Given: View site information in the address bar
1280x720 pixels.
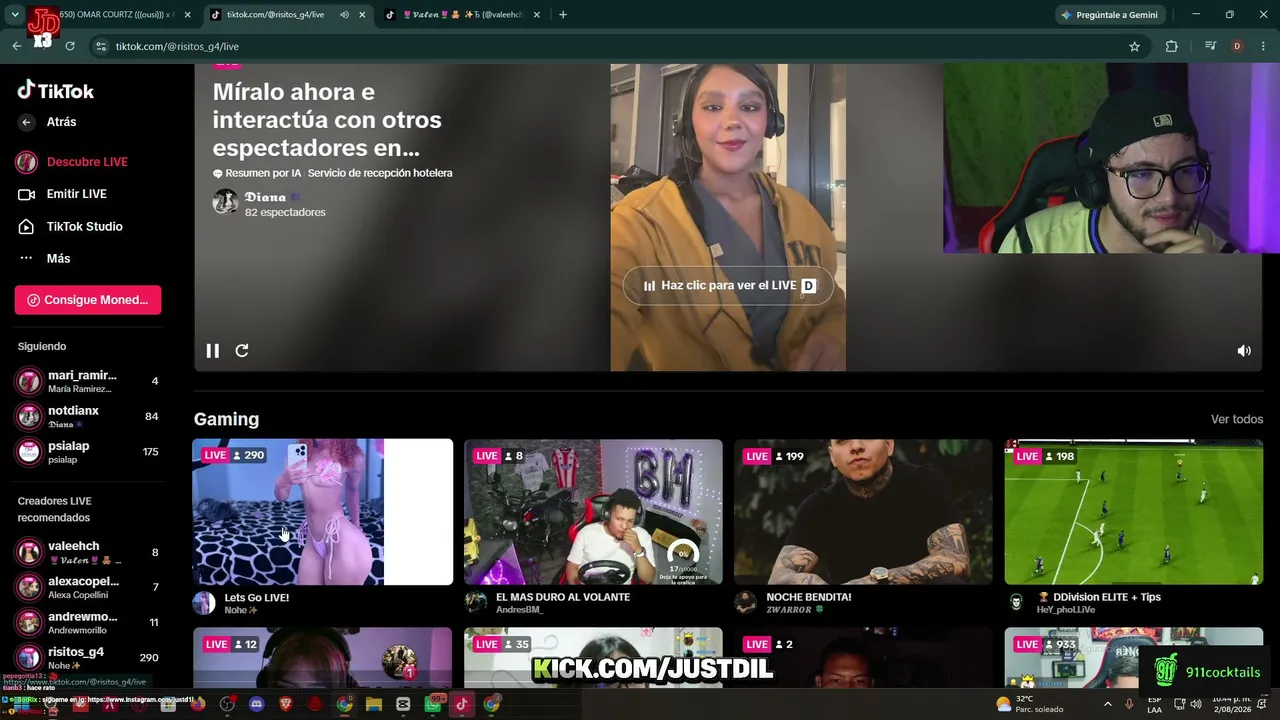Looking at the screenshot, I should tap(100, 46).
